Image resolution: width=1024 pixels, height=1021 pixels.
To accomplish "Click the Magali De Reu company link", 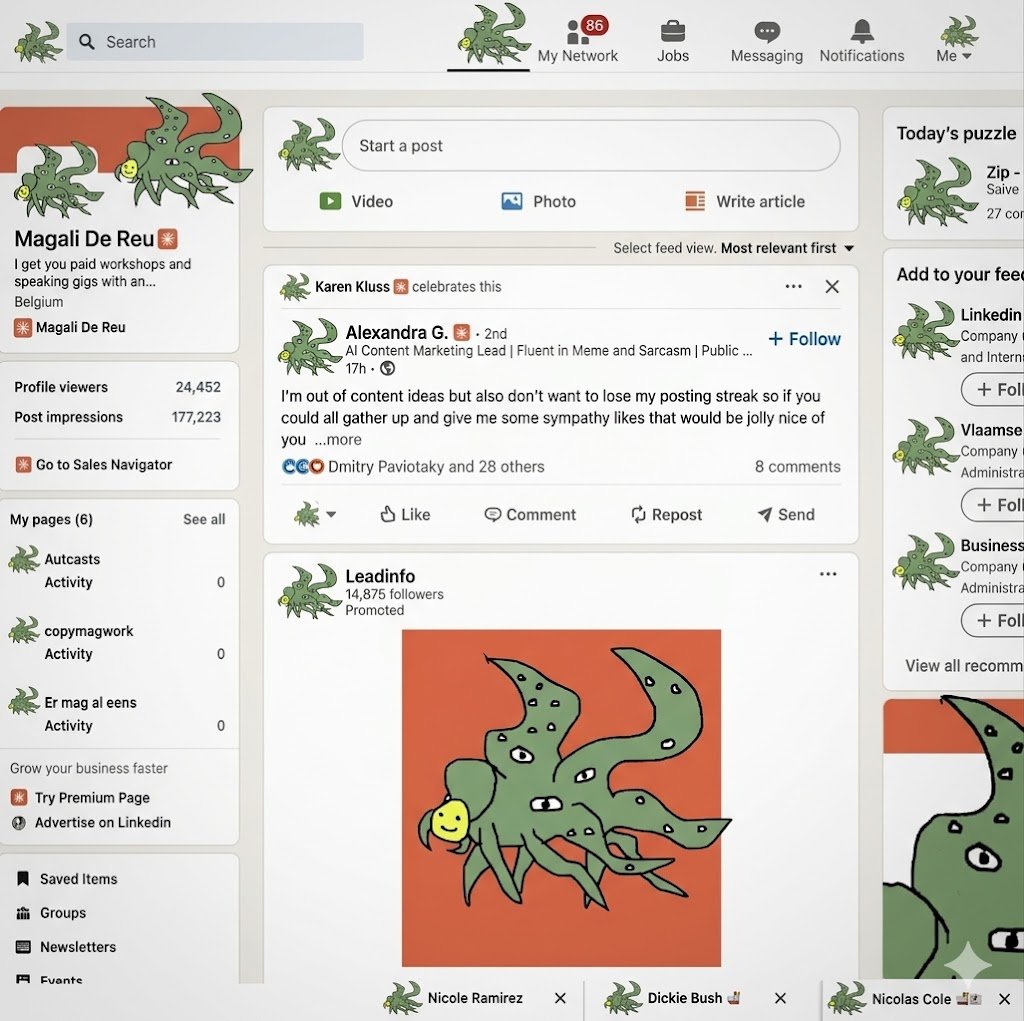I will [x=70, y=327].
